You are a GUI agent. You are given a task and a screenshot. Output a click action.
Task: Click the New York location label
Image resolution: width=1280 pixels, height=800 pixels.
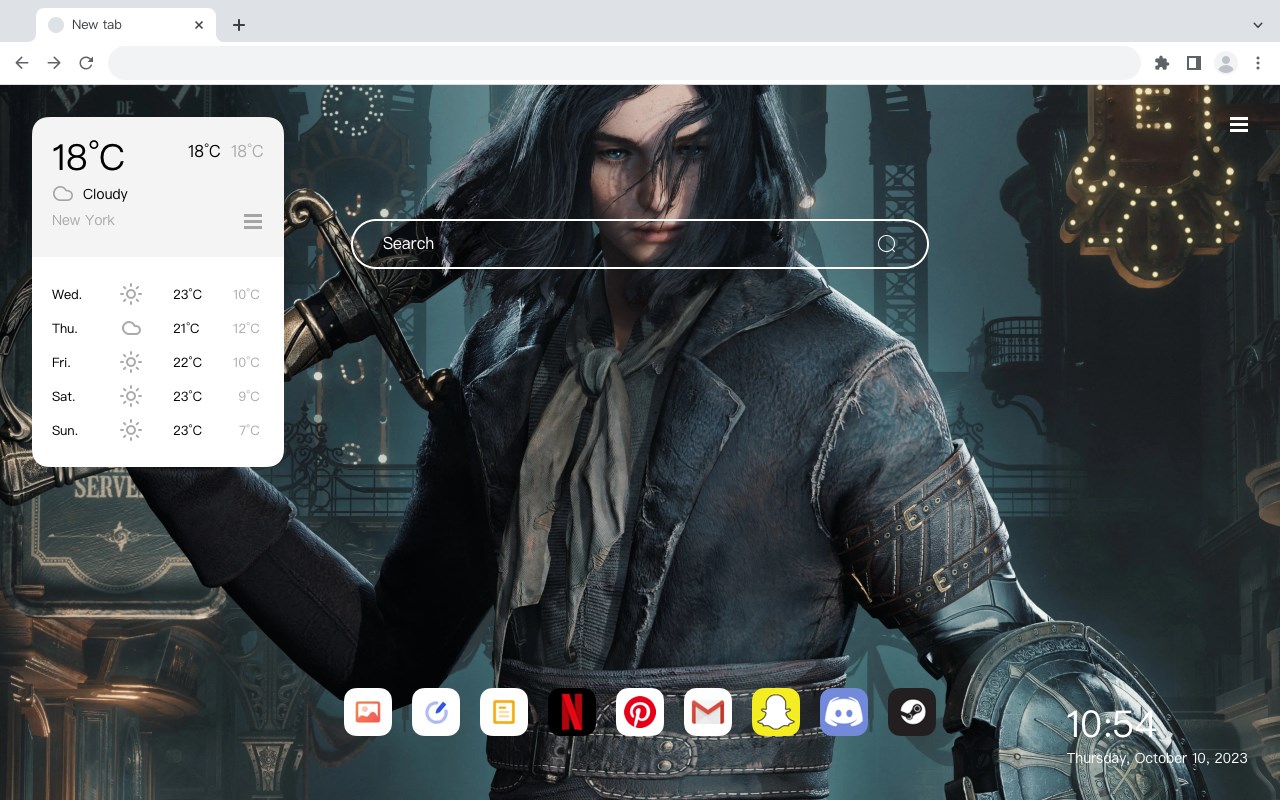click(x=83, y=220)
